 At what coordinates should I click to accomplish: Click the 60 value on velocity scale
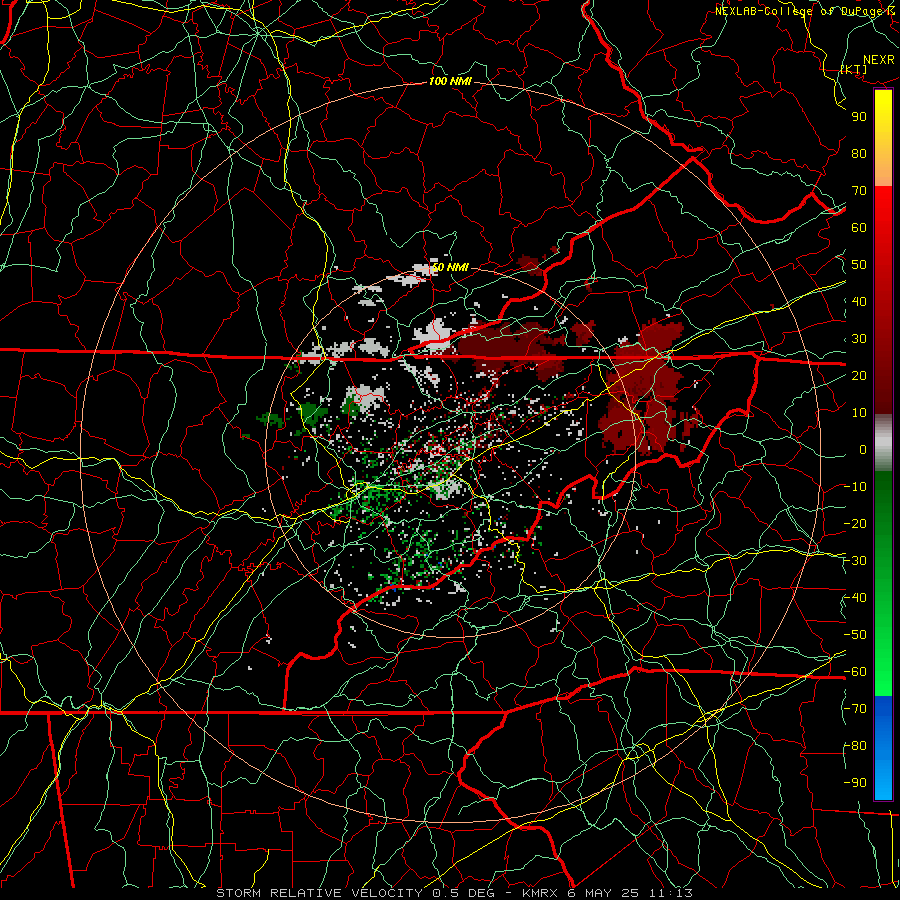859,227
